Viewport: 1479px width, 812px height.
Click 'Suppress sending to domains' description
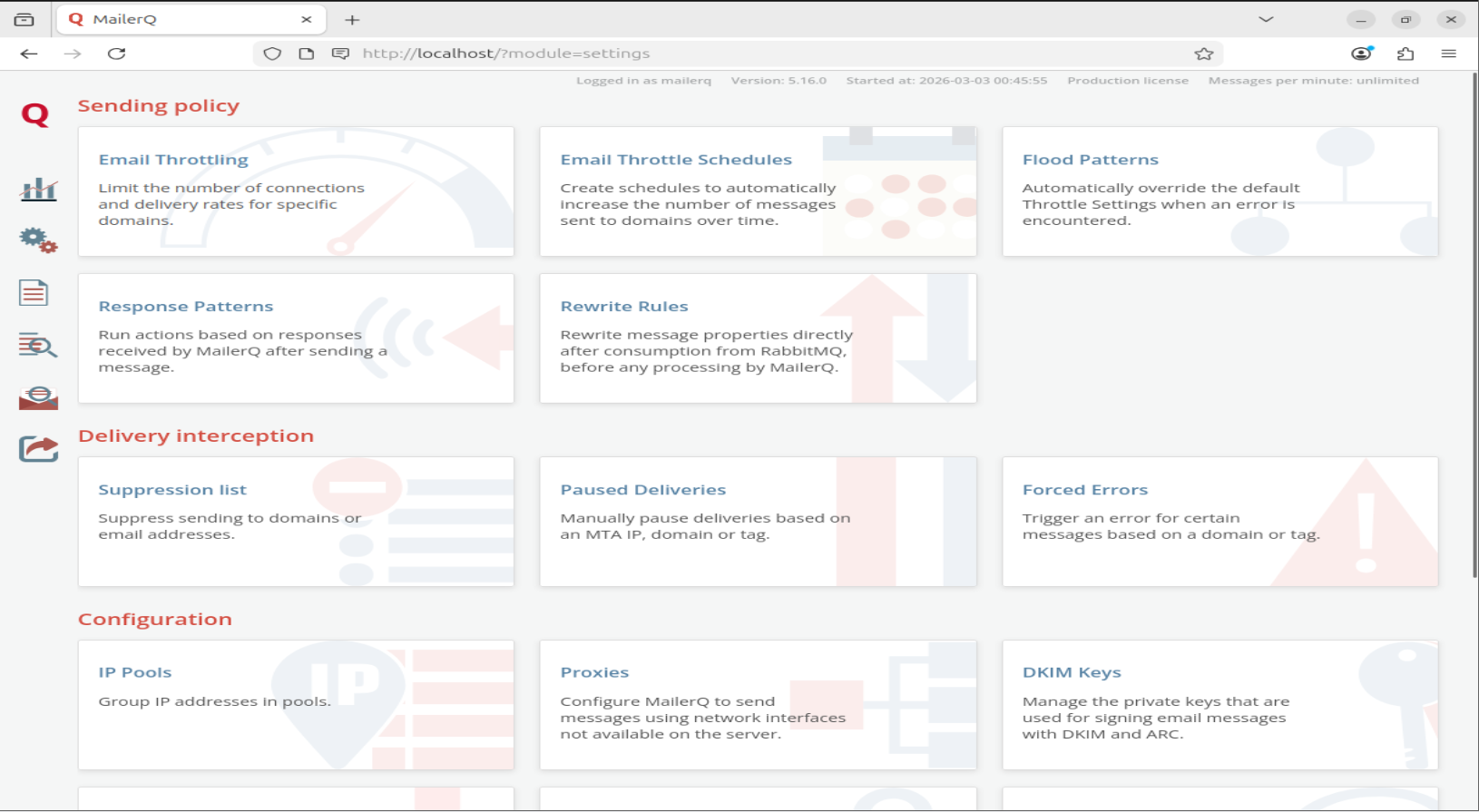click(x=230, y=526)
